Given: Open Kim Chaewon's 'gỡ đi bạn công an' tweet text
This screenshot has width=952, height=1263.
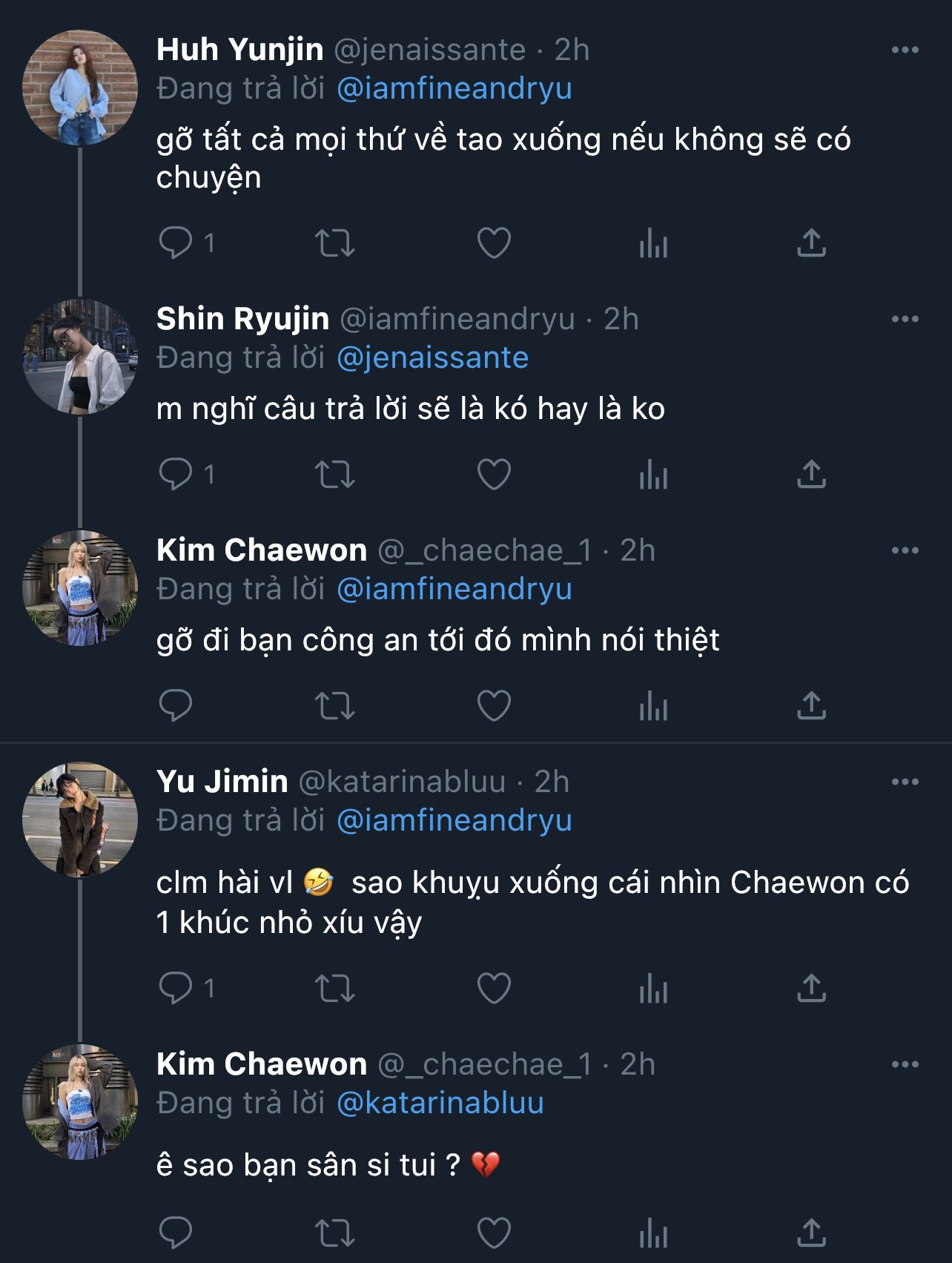Looking at the screenshot, I should pyautogui.click(x=437, y=641).
